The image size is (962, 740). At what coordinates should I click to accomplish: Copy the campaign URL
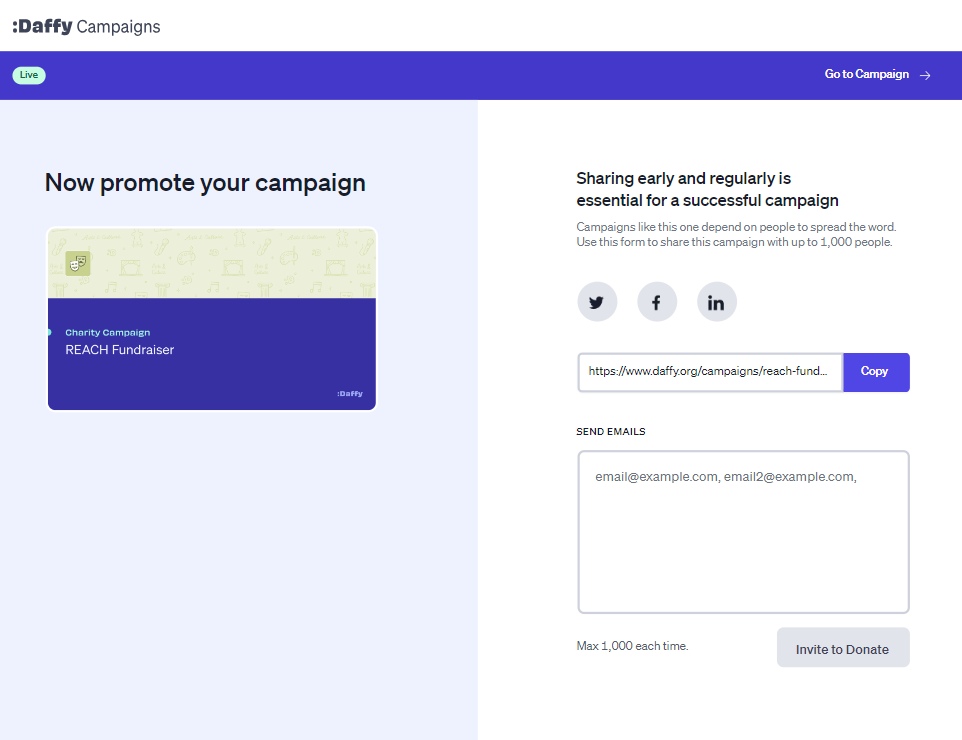pos(876,372)
